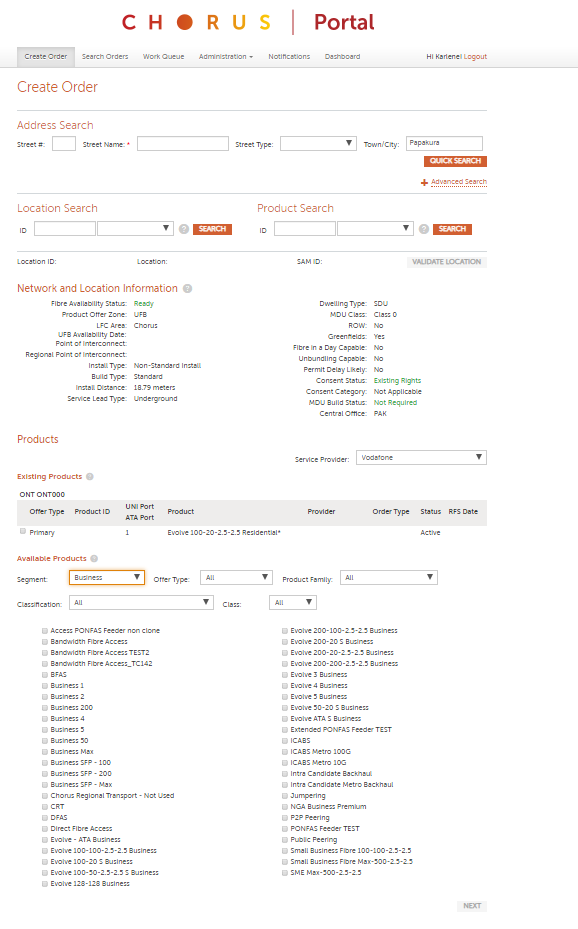Select the Intra Candidate Backhaul checkbox

pos(285,774)
